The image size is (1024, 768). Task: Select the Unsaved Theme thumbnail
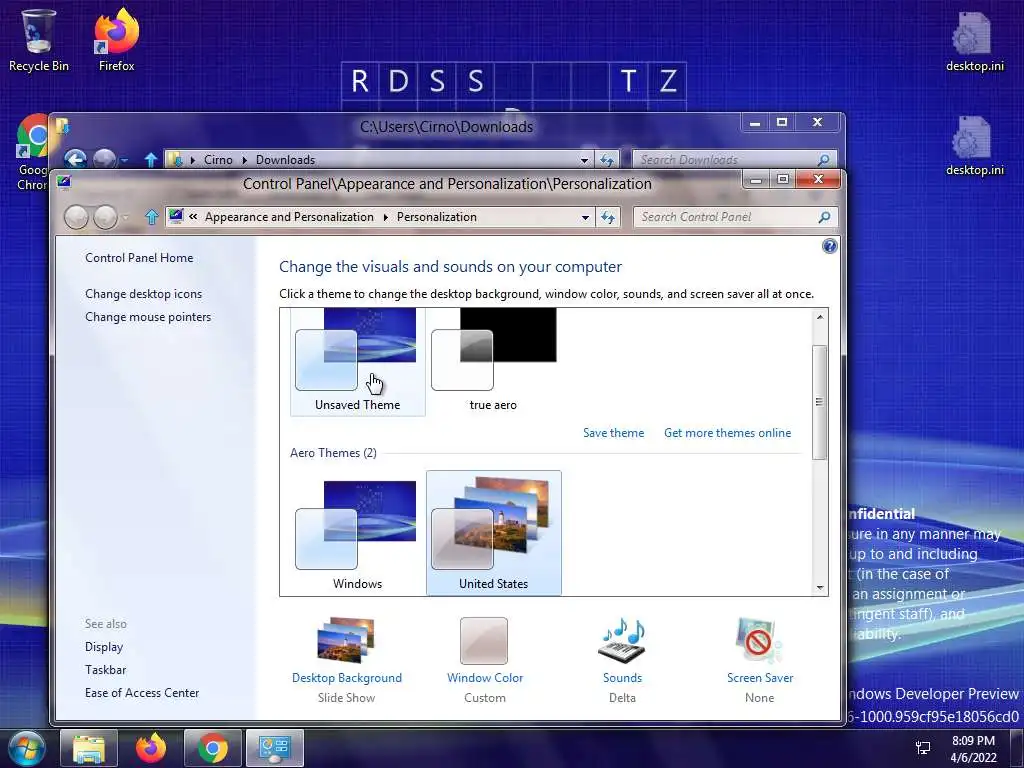(x=357, y=361)
